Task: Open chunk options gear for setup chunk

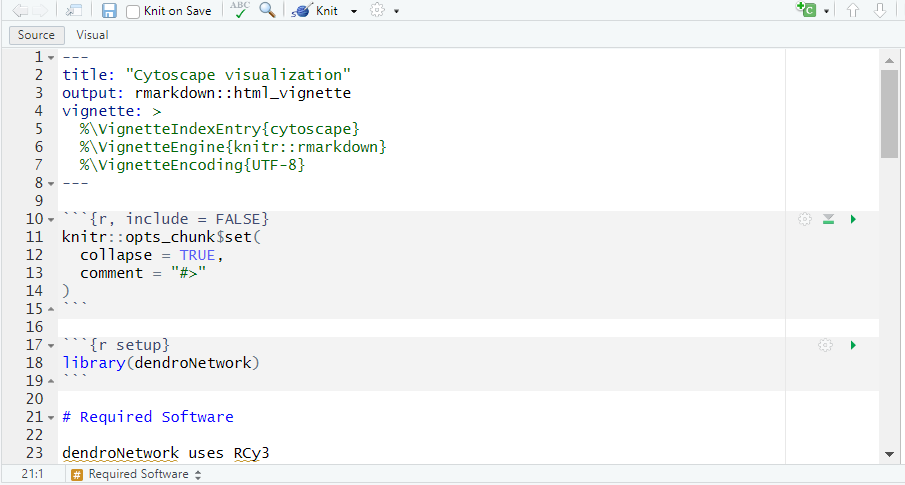Action: (x=825, y=345)
